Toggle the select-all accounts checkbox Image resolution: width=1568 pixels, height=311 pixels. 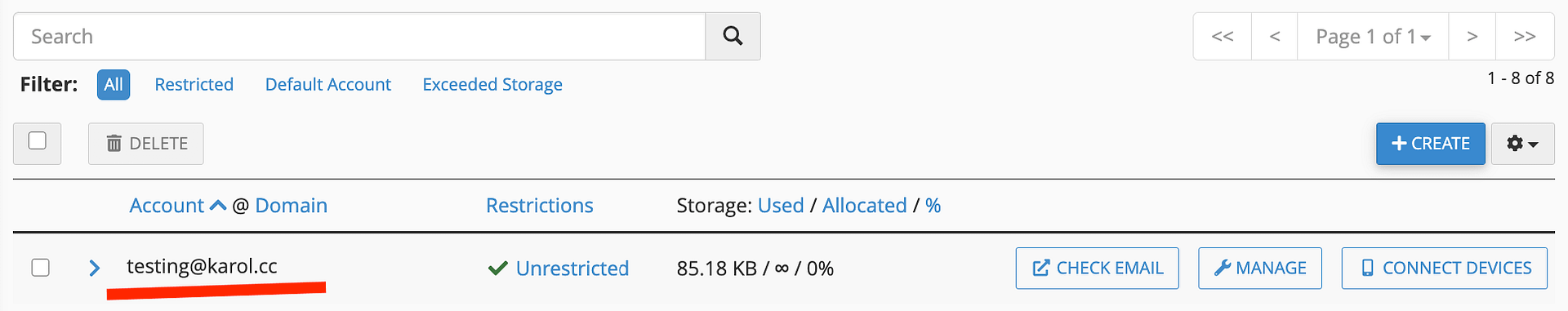[x=37, y=140]
